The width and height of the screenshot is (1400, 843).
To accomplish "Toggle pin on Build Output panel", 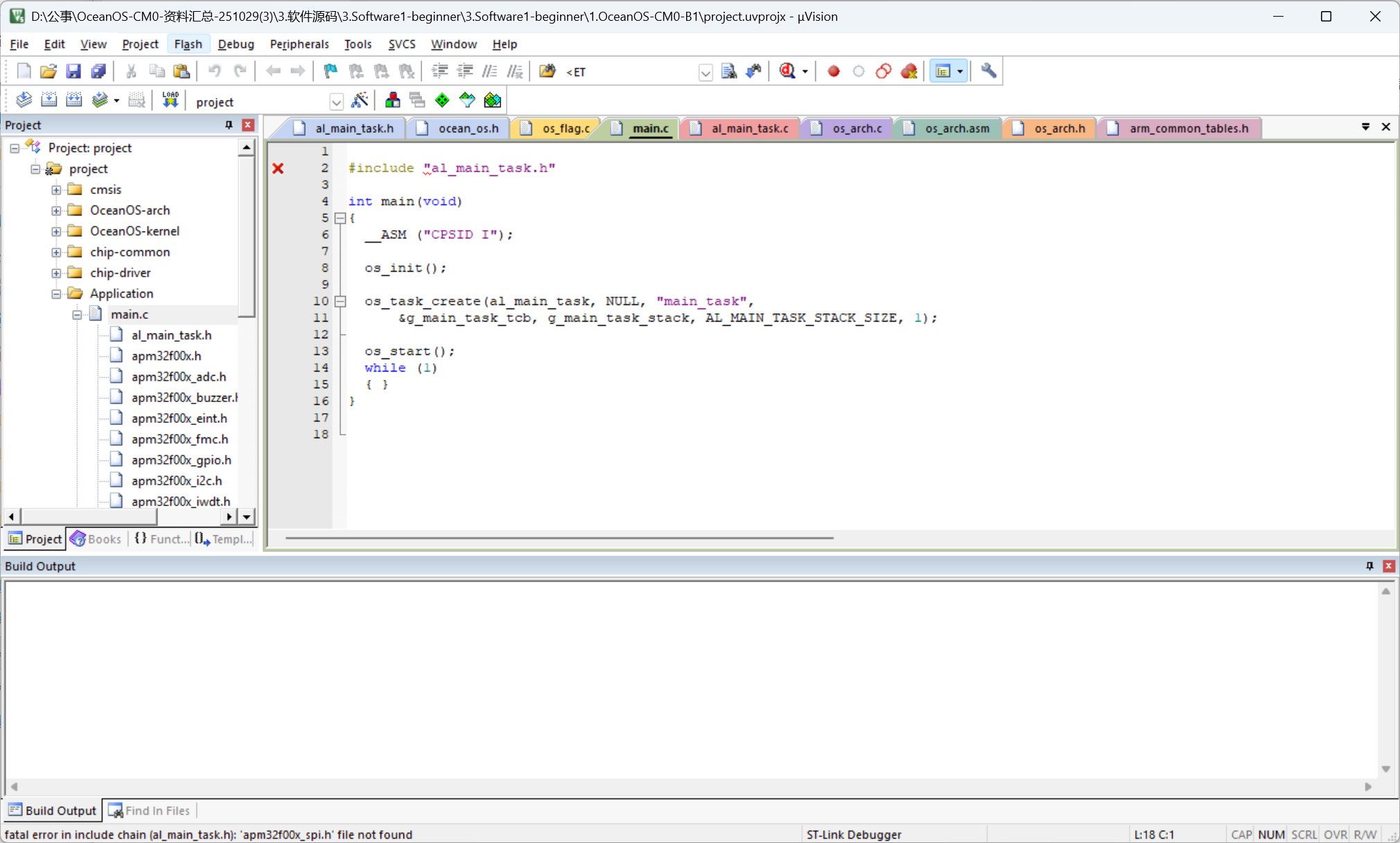I will point(1370,566).
